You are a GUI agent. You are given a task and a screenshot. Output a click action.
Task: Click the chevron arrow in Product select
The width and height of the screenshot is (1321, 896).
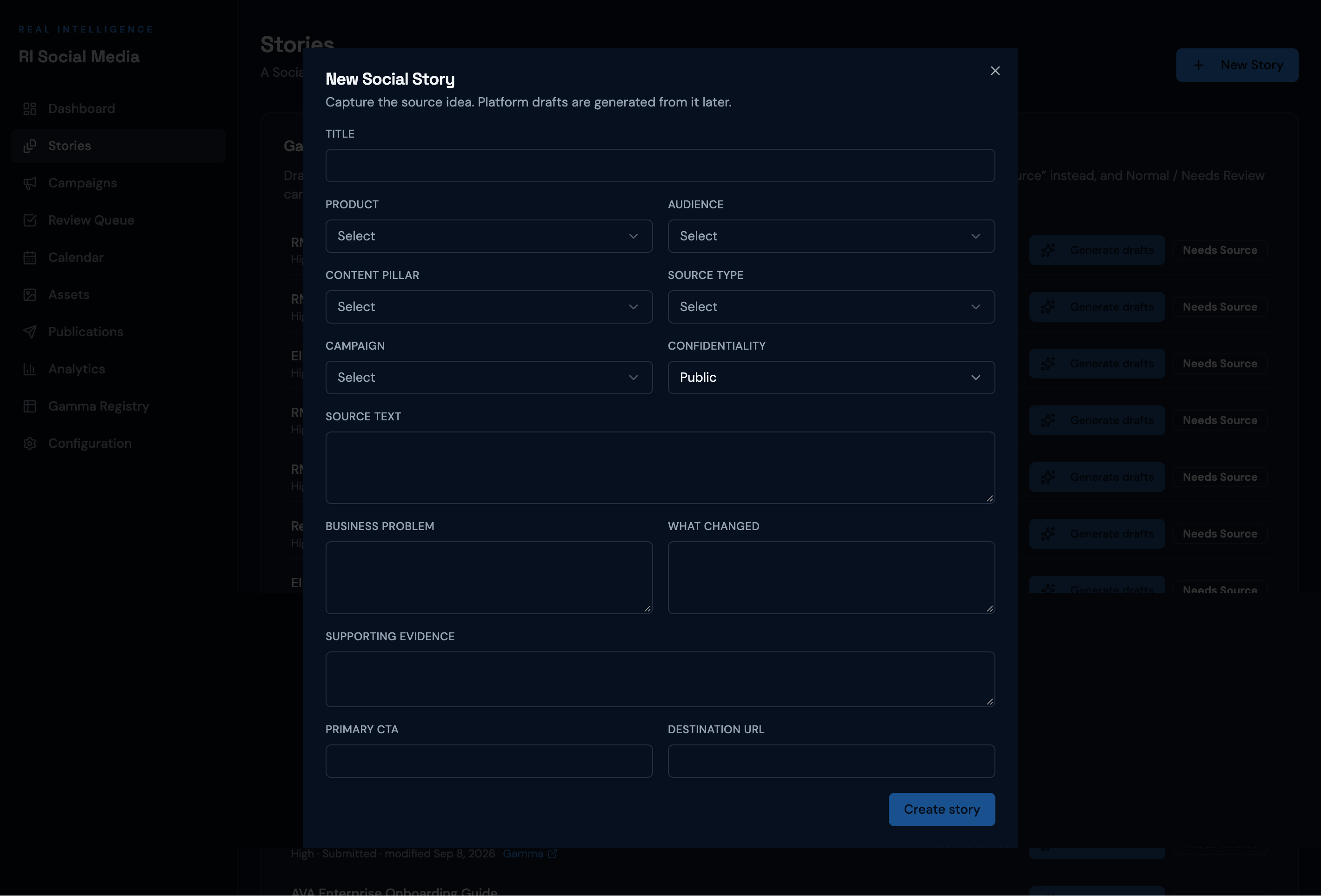coord(633,236)
